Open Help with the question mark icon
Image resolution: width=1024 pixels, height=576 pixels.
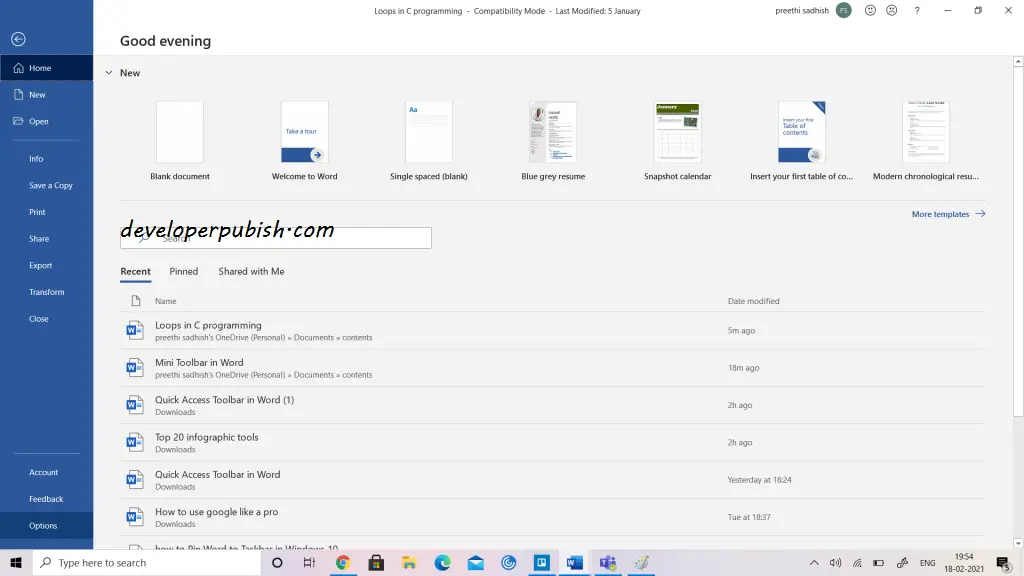(x=917, y=10)
